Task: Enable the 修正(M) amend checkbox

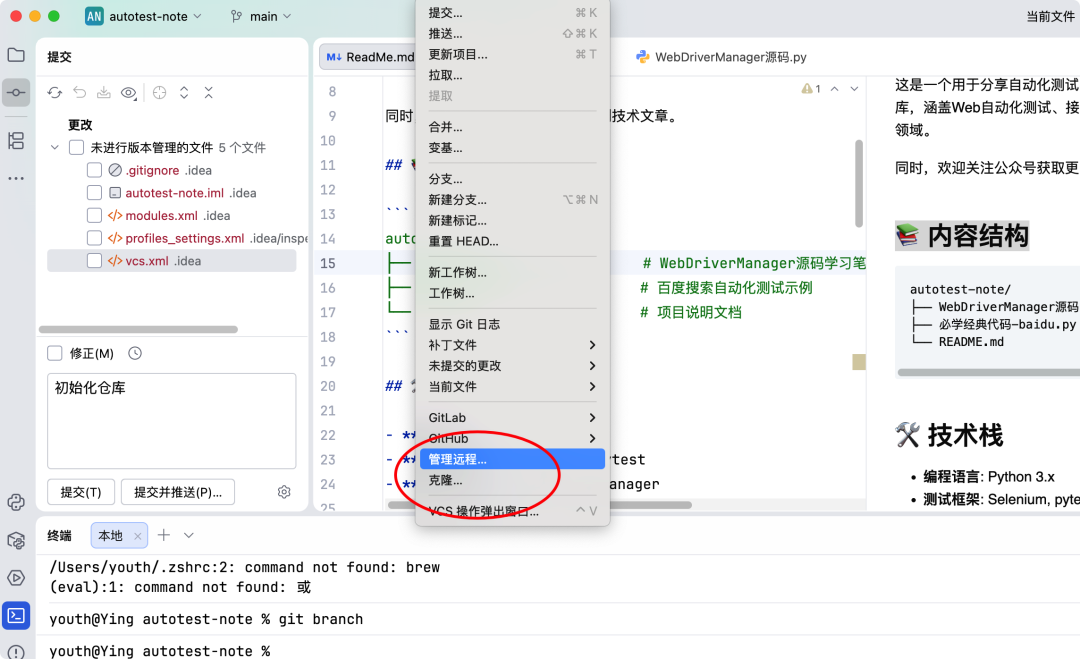Action: pos(54,353)
